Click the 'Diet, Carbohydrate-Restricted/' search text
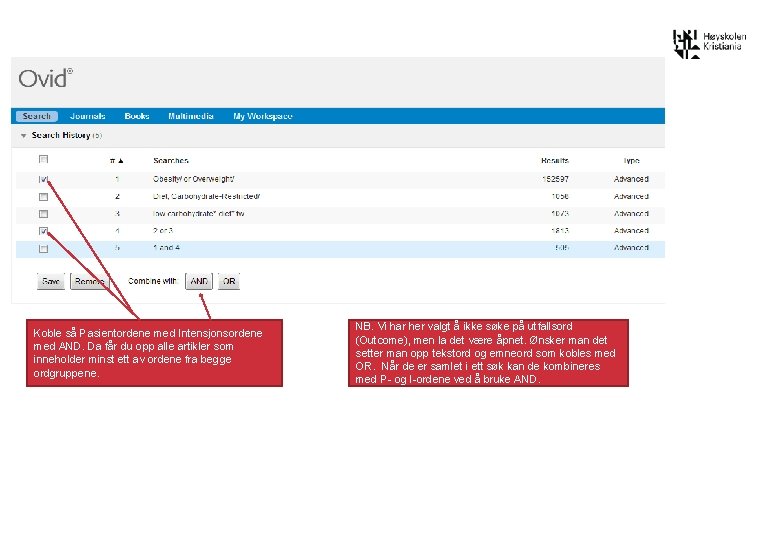The height and width of the screenshot is (540, 780). [206, 196]
